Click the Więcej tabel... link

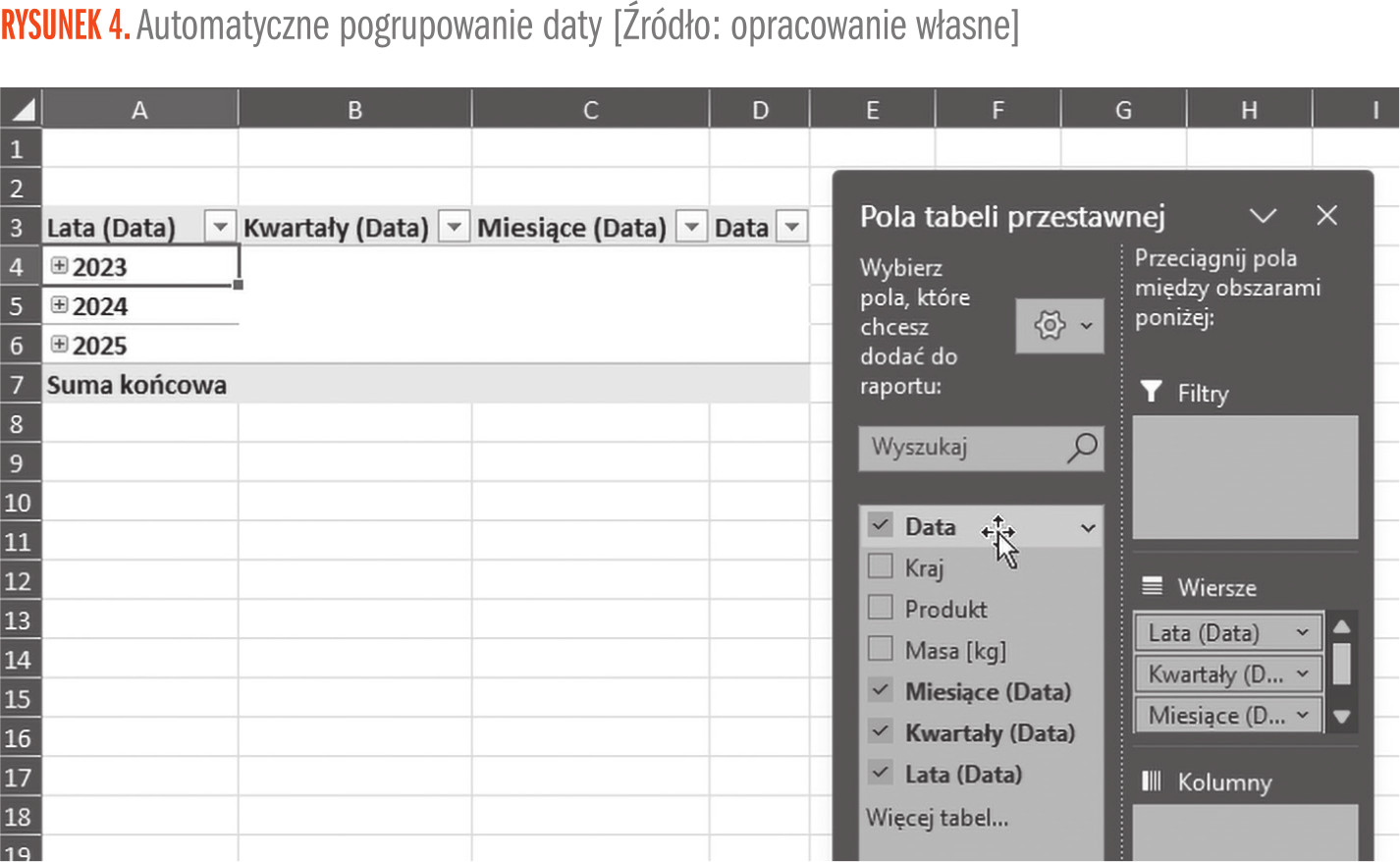937,818
